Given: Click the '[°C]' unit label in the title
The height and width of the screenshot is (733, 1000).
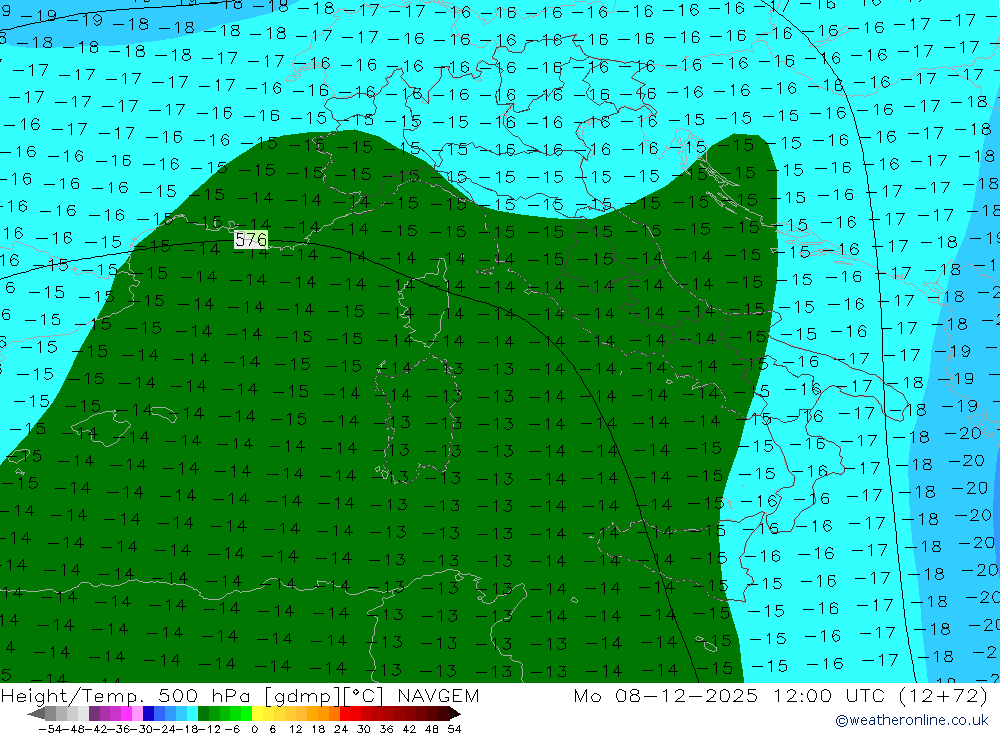Looking at the screenshot, I should tap(364, 696).
